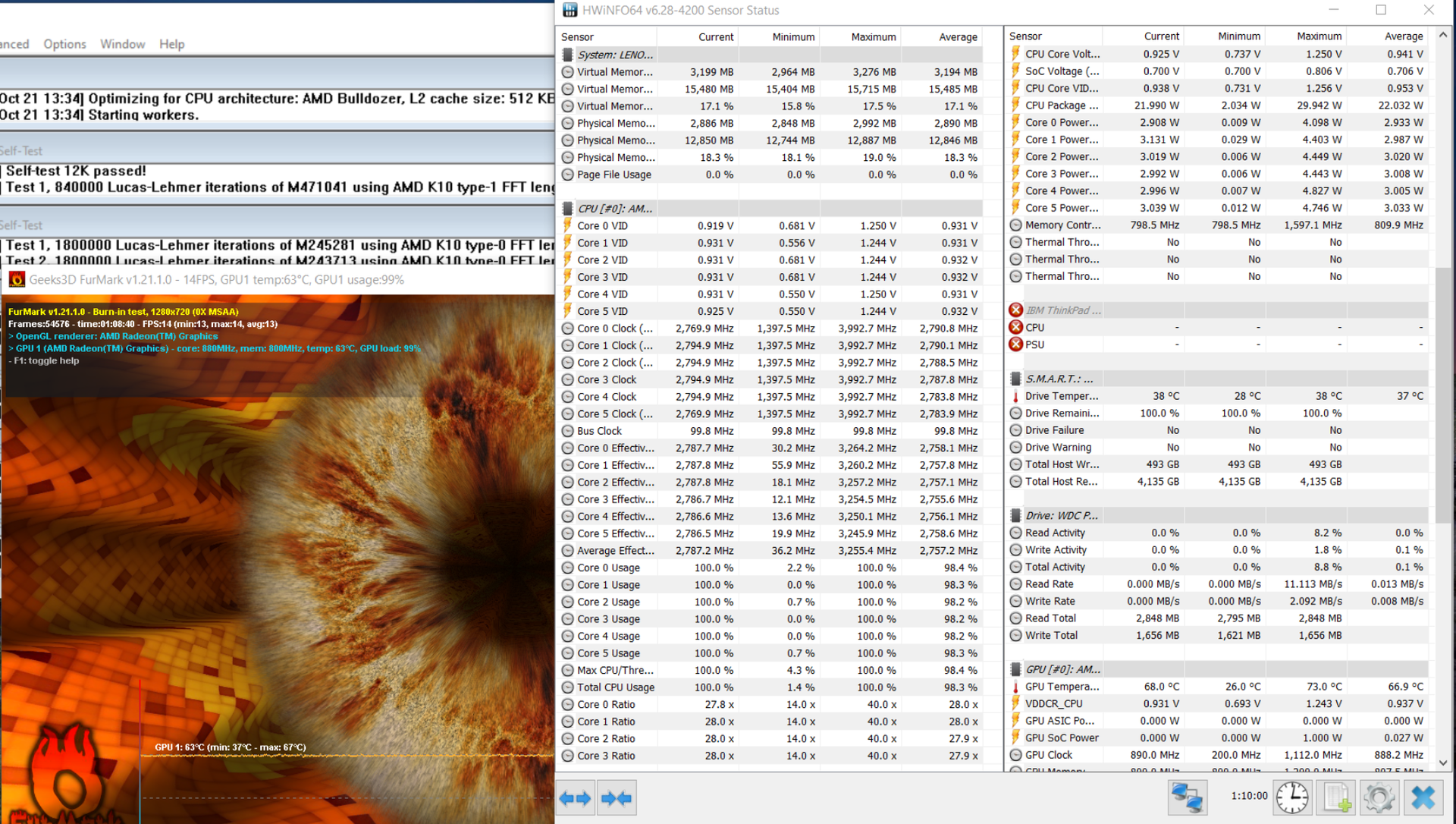Click the right pane vertical scrollbar thumb
Screen dimensions: 1456x824
(1443, 396)
